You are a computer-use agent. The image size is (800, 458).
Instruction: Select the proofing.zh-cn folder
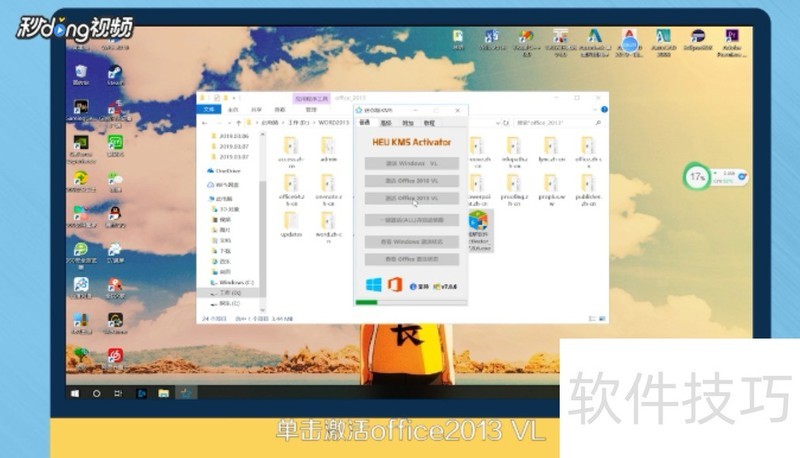point(514,190)
